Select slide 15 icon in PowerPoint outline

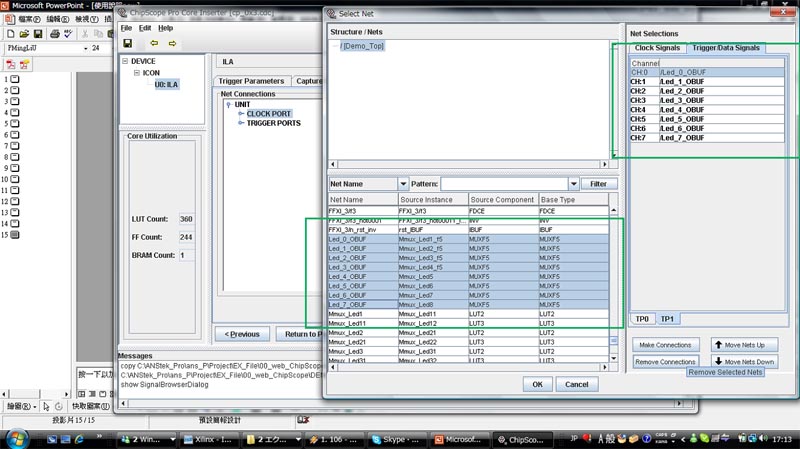15,235
